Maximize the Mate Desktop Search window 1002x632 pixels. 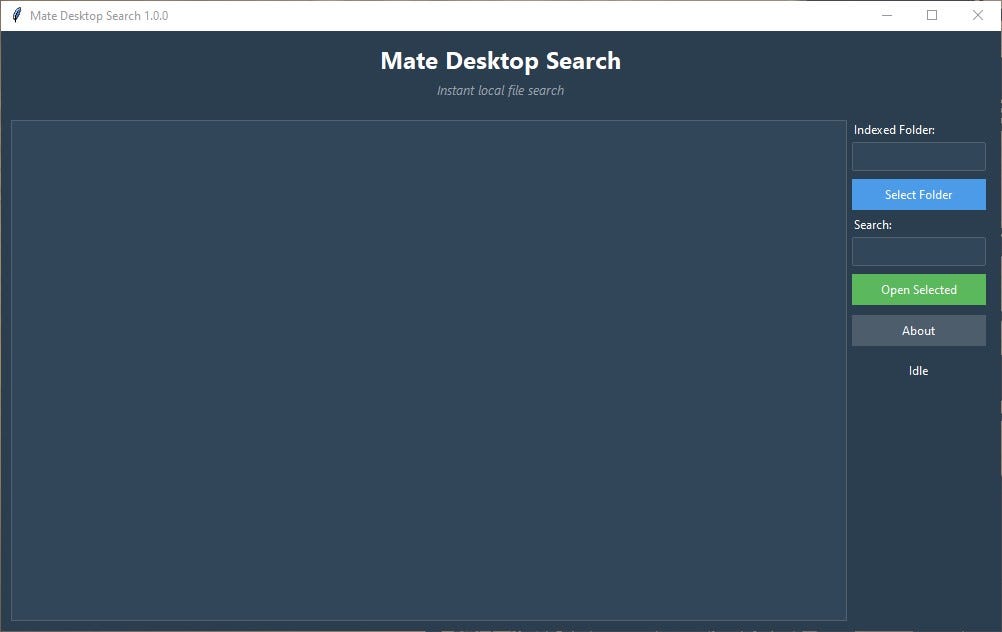(932, 15)
